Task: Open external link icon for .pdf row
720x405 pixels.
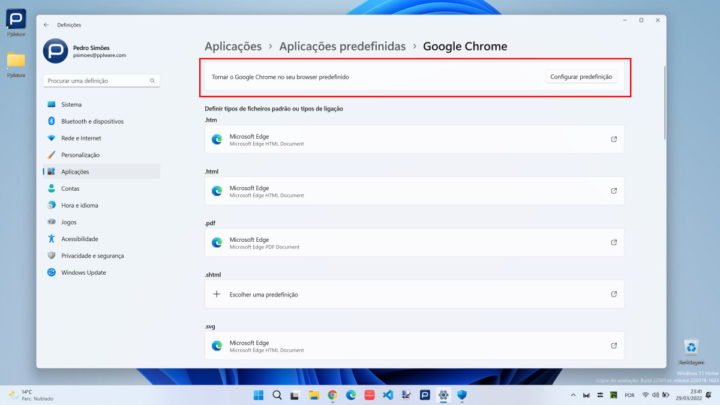Action: 613,242
